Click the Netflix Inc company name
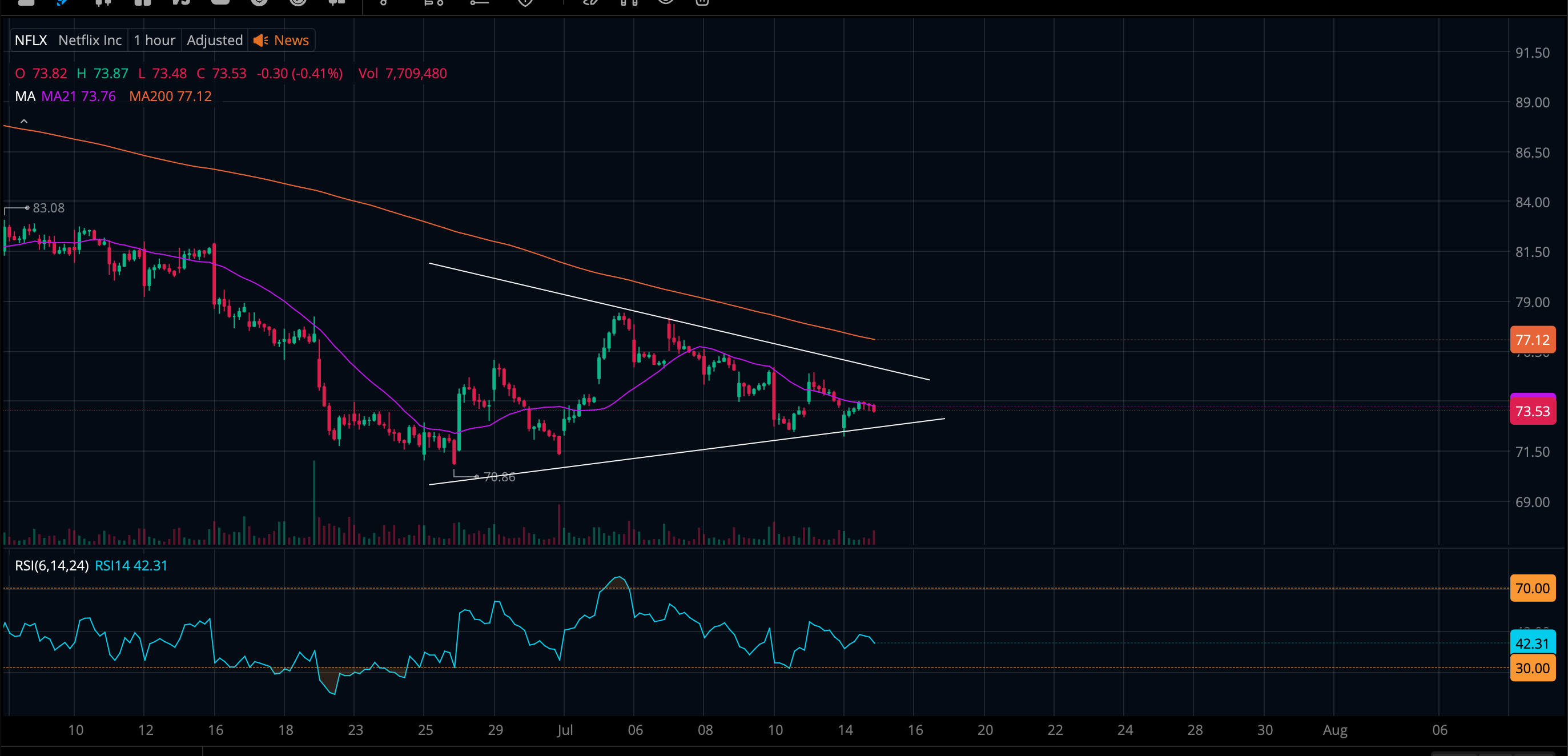 90,40
